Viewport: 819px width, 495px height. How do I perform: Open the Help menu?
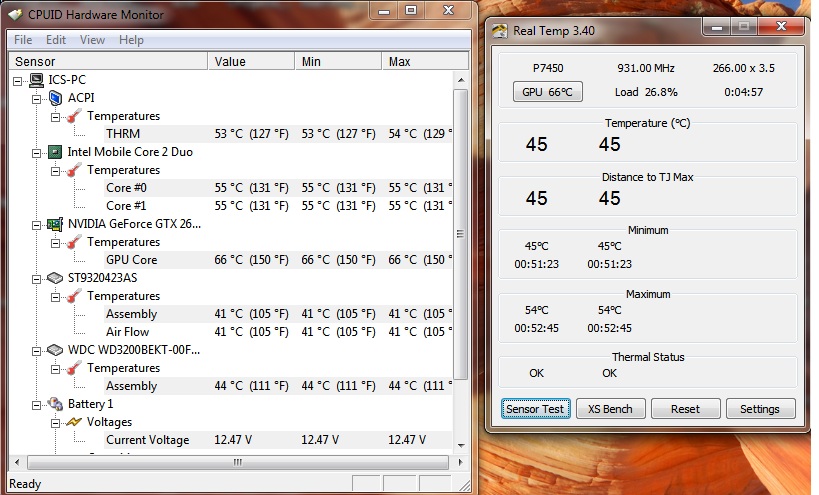[x=131, y=40]
